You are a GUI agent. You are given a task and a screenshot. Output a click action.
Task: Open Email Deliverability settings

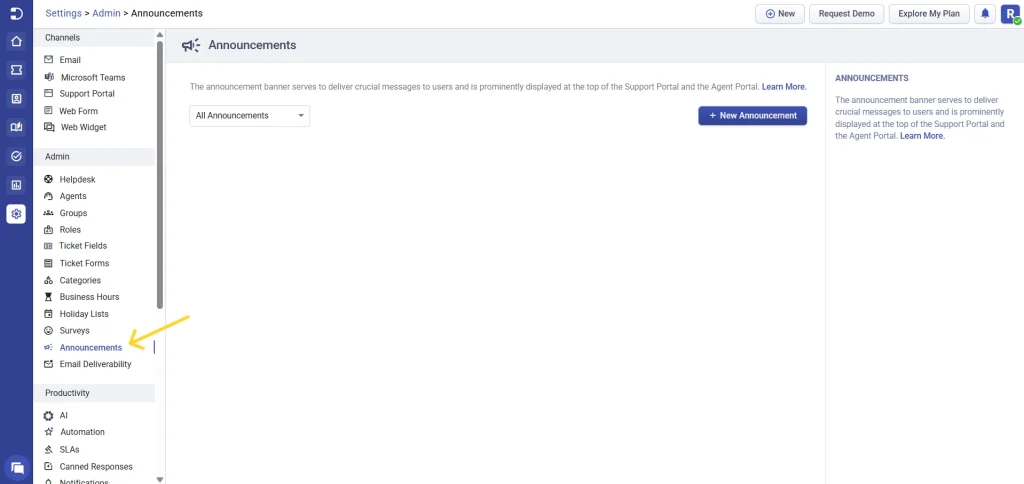pyautogui.click(x=95, y=364)
